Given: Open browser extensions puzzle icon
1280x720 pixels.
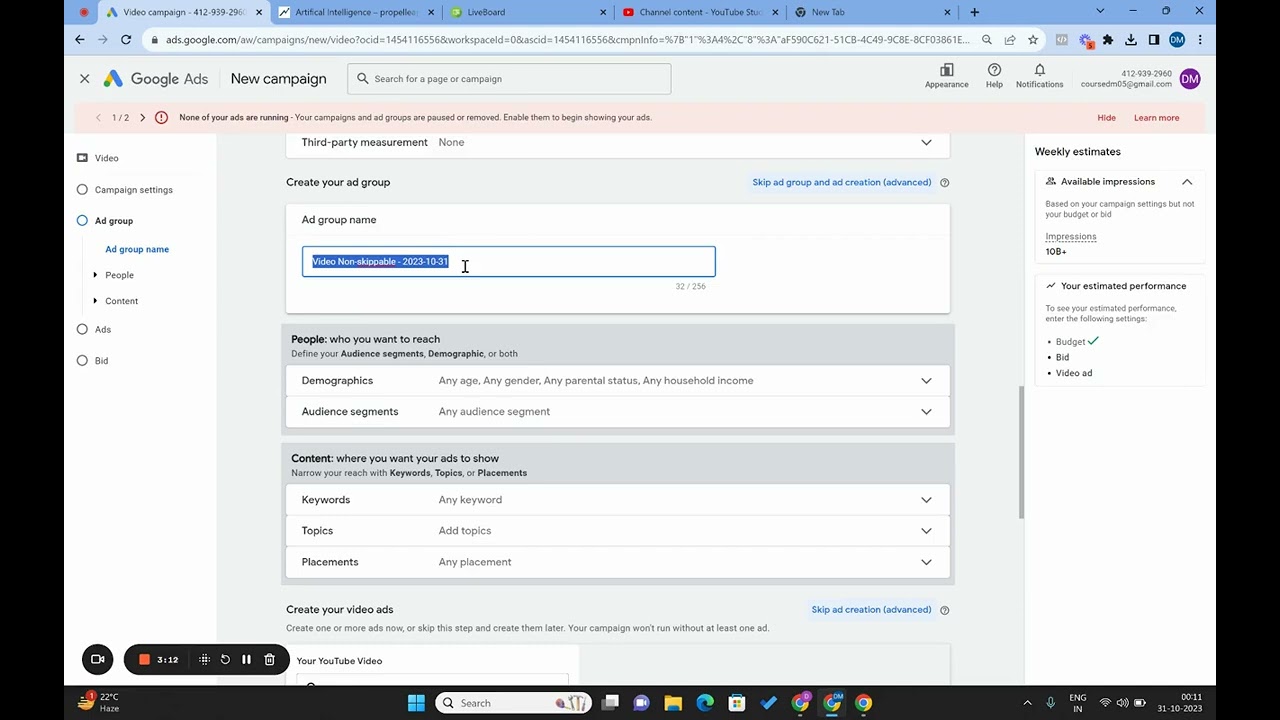Looking at the screenshot, I should 1107,40.
